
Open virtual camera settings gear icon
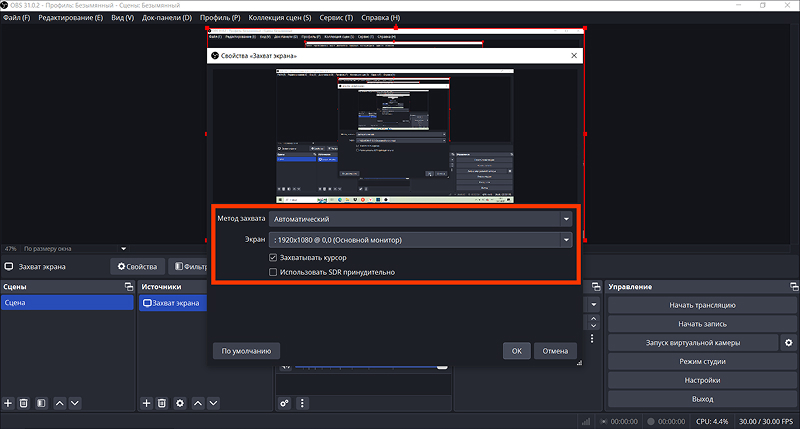click(x=789, y=343)
